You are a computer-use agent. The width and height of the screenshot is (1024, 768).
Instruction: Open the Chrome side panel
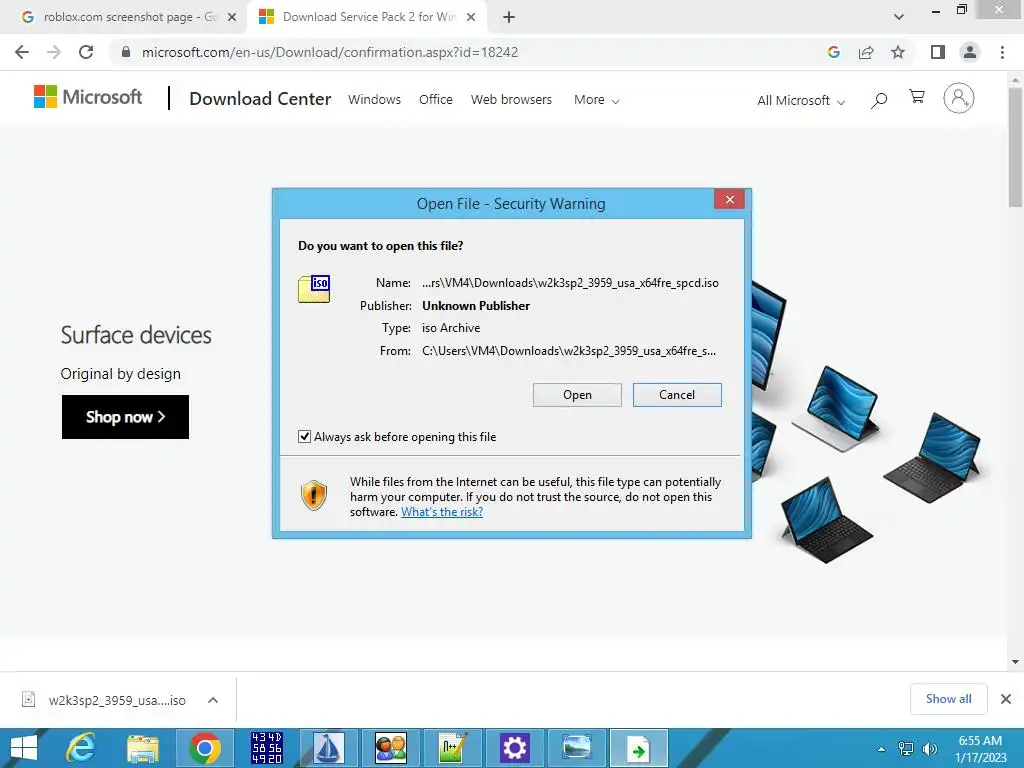pos(938,52)
